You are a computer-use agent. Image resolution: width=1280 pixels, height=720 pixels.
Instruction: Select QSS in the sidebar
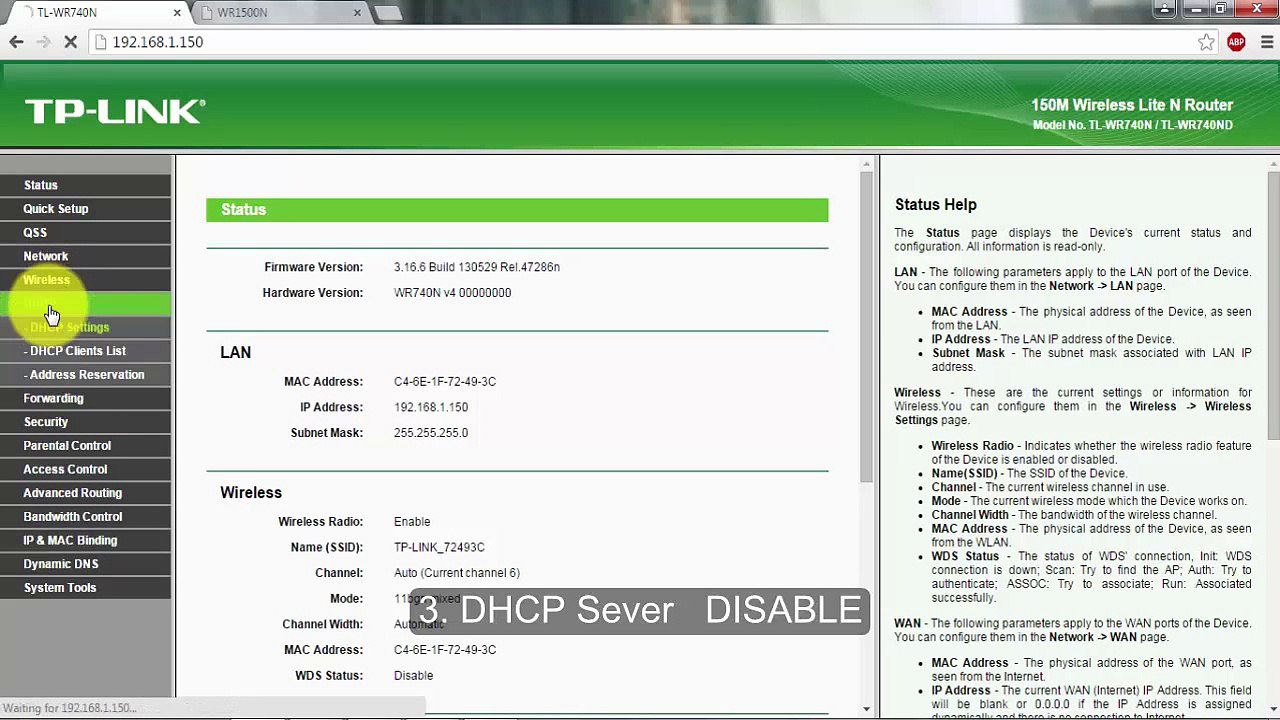click(35, 233)
